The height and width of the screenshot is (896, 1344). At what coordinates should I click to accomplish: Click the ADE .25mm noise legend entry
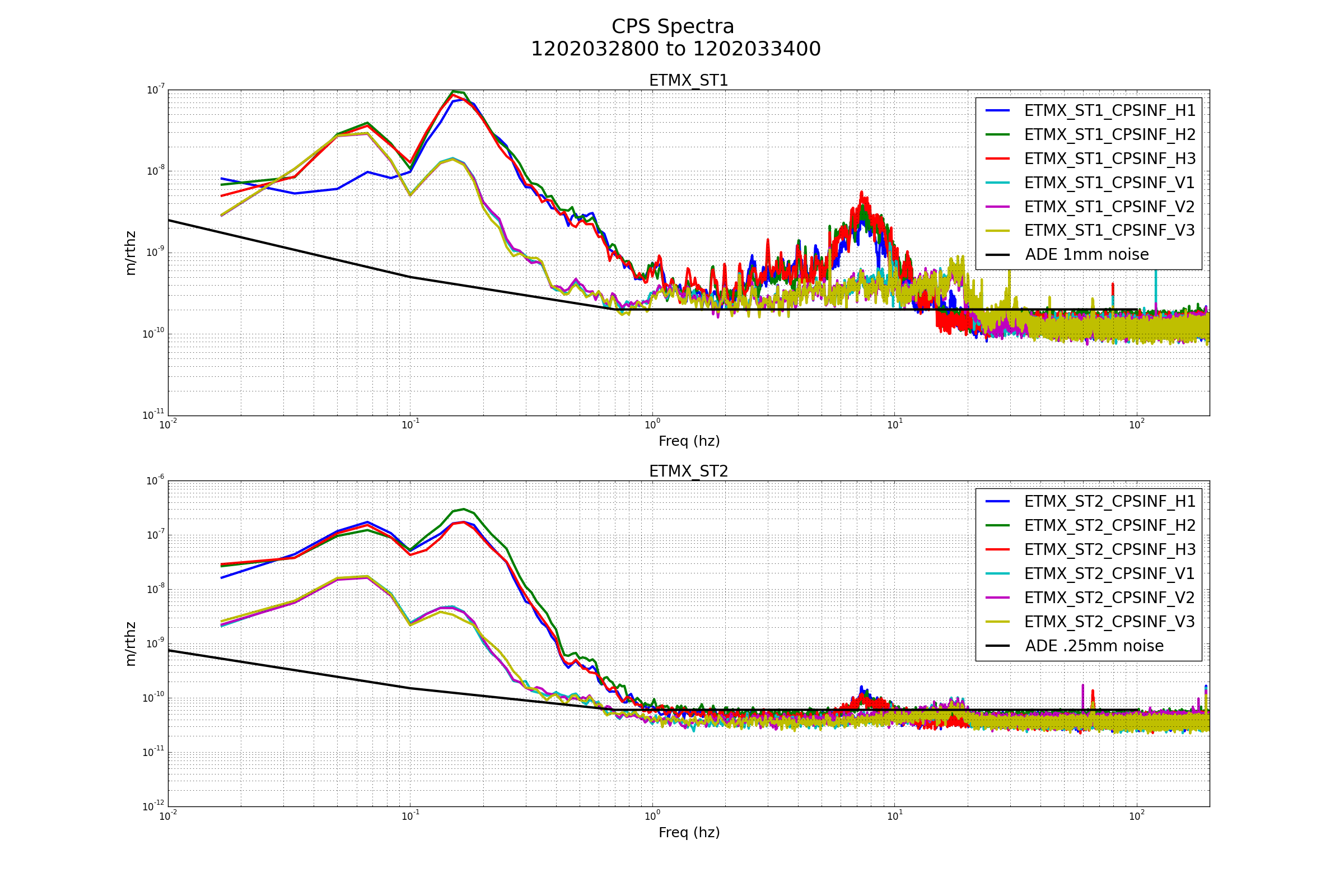point(1094,646)
